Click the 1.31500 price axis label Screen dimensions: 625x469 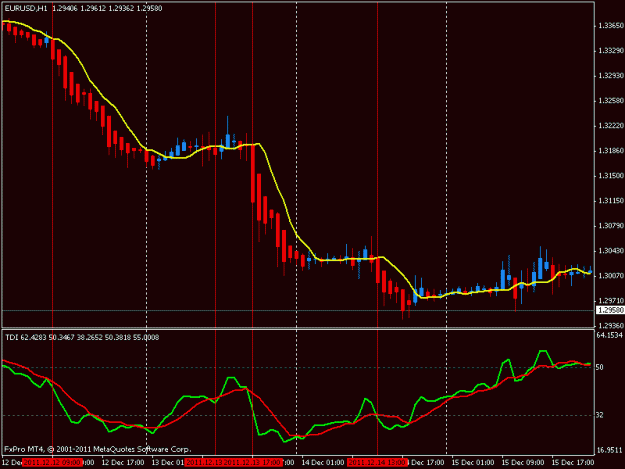coord(611,176)
